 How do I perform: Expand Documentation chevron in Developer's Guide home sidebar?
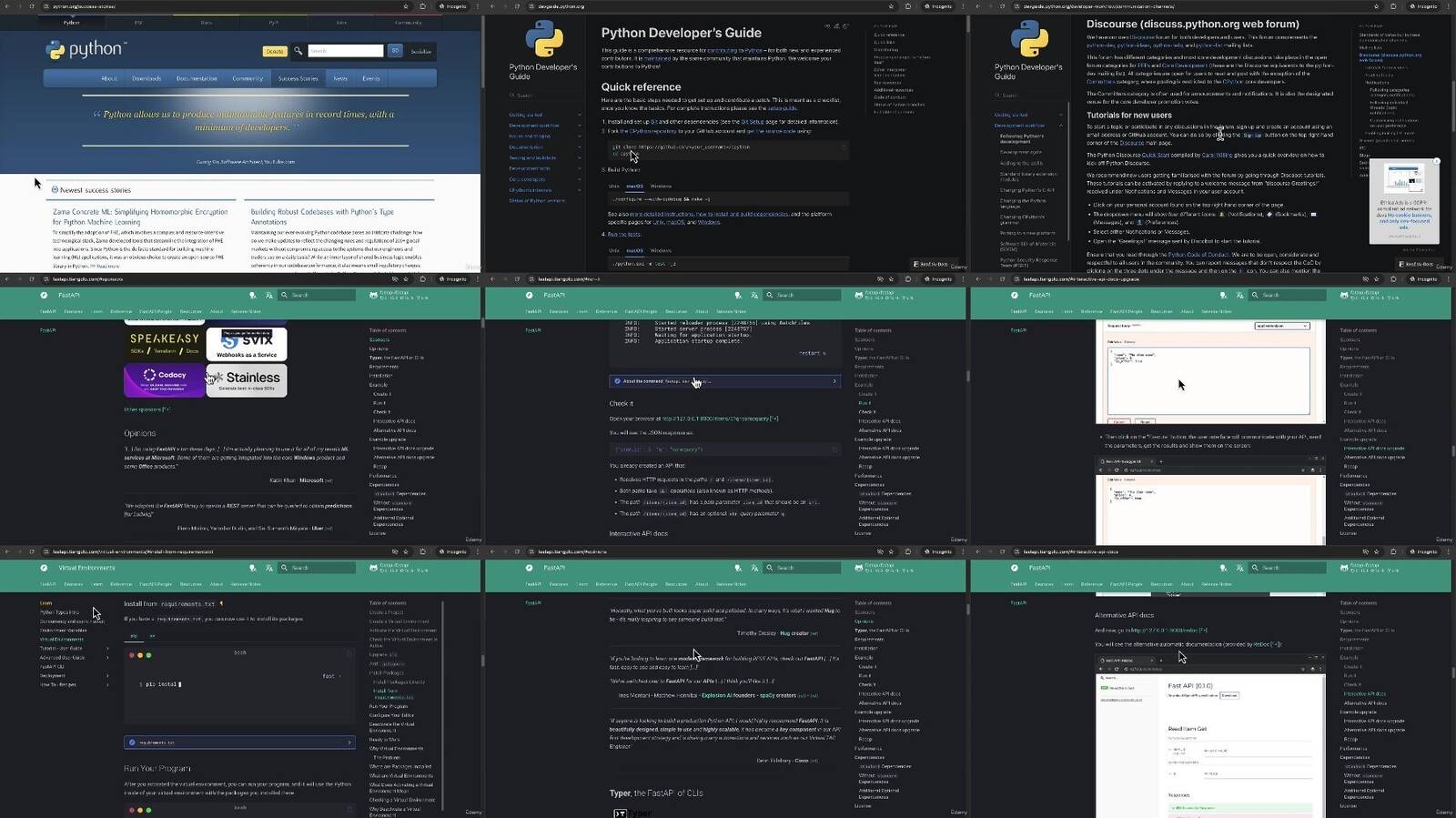pyautogui.click(x=579, y=147)
